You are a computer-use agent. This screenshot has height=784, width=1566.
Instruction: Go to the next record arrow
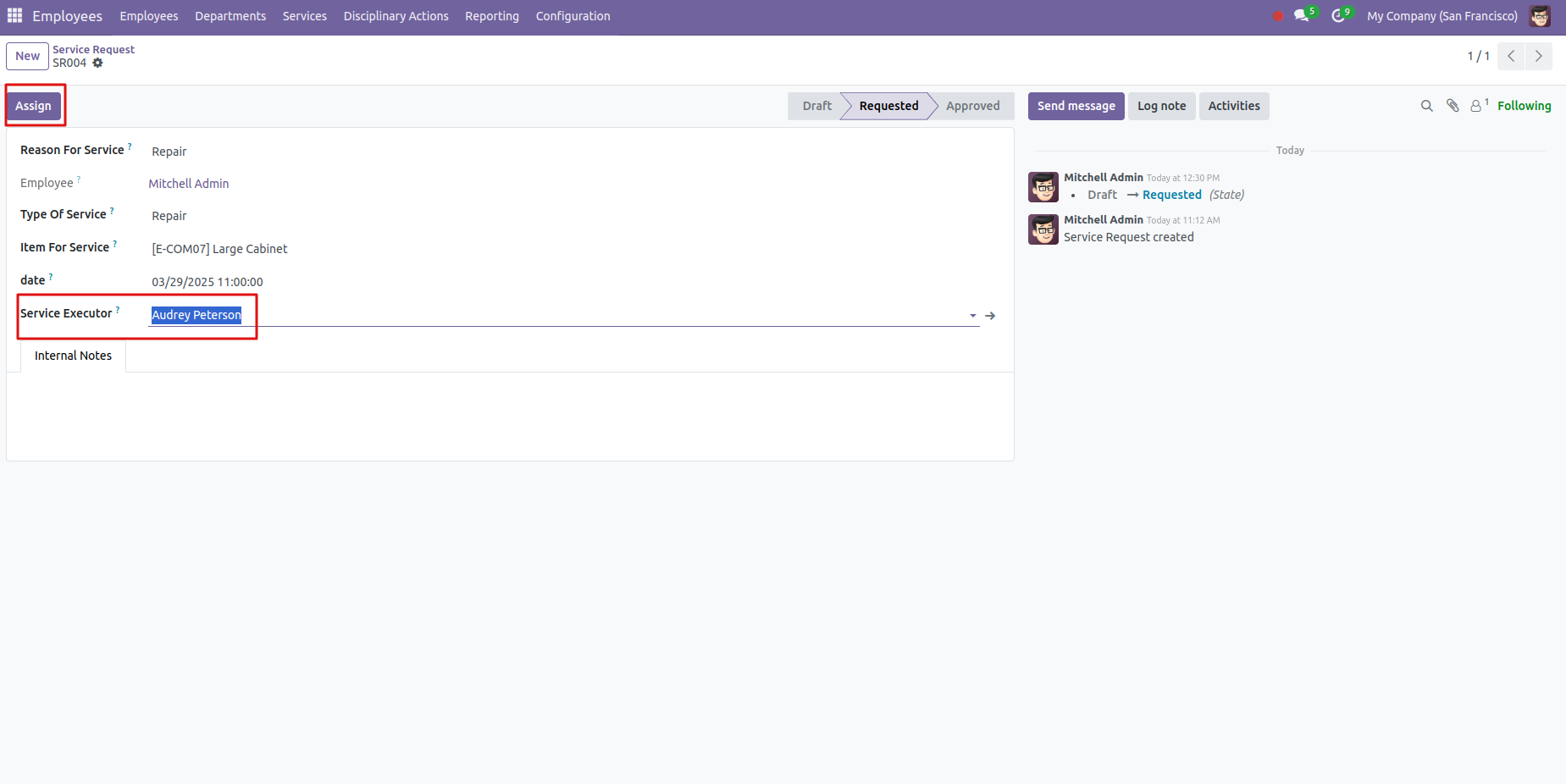[1538, 57]
